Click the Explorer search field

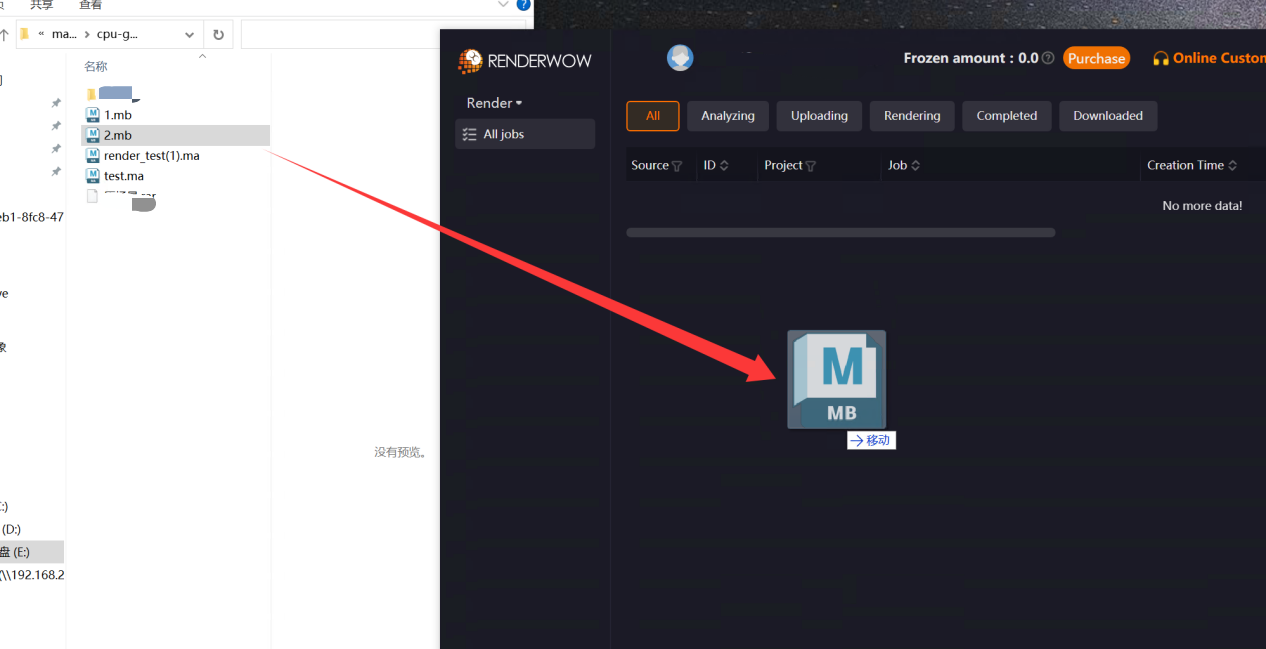[383, 34]
